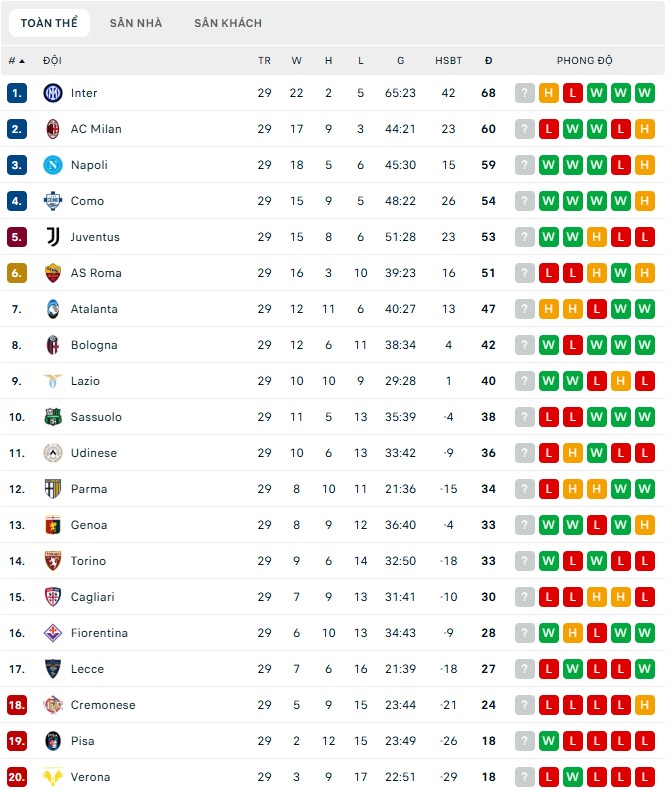Click the Fiorentina club crest

(53, 633)
